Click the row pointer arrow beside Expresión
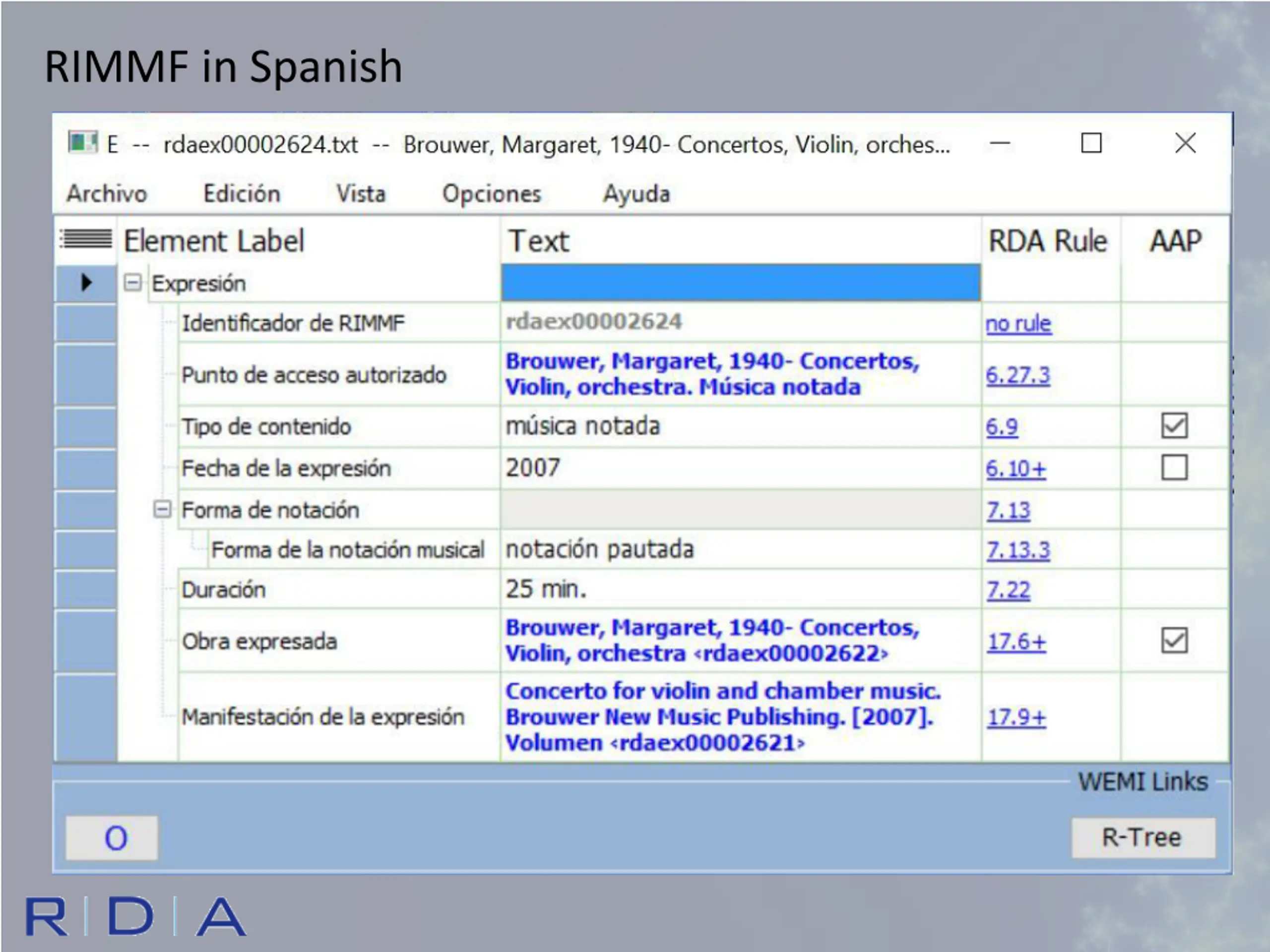Screen dimensions: 1270x952 coord(86,282)
